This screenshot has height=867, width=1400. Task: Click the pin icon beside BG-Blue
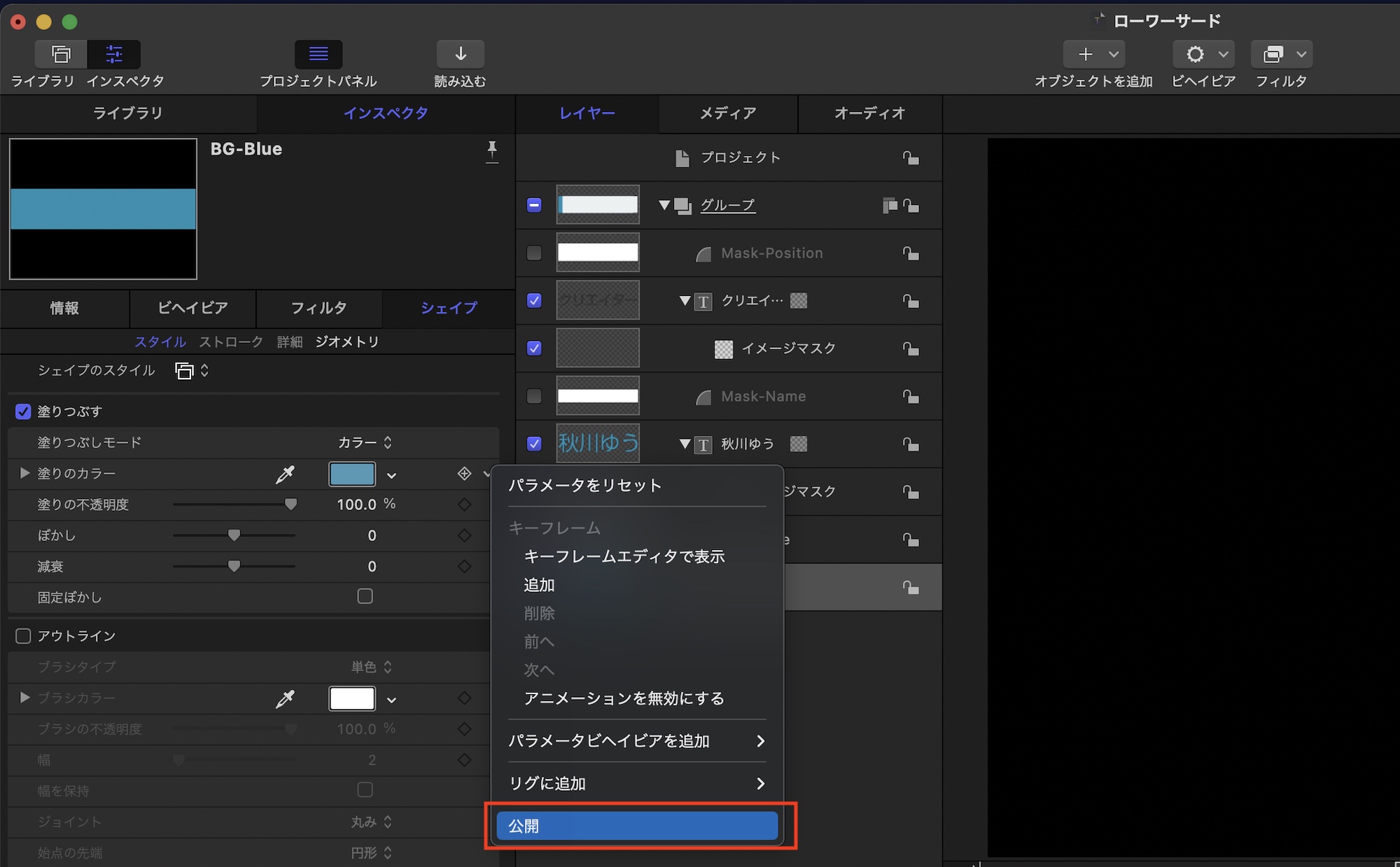point(492,150)
